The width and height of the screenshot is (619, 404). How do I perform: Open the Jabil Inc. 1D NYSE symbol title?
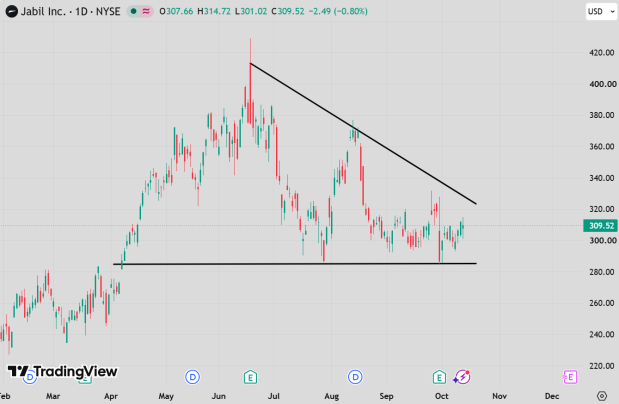tap(70, 11)
